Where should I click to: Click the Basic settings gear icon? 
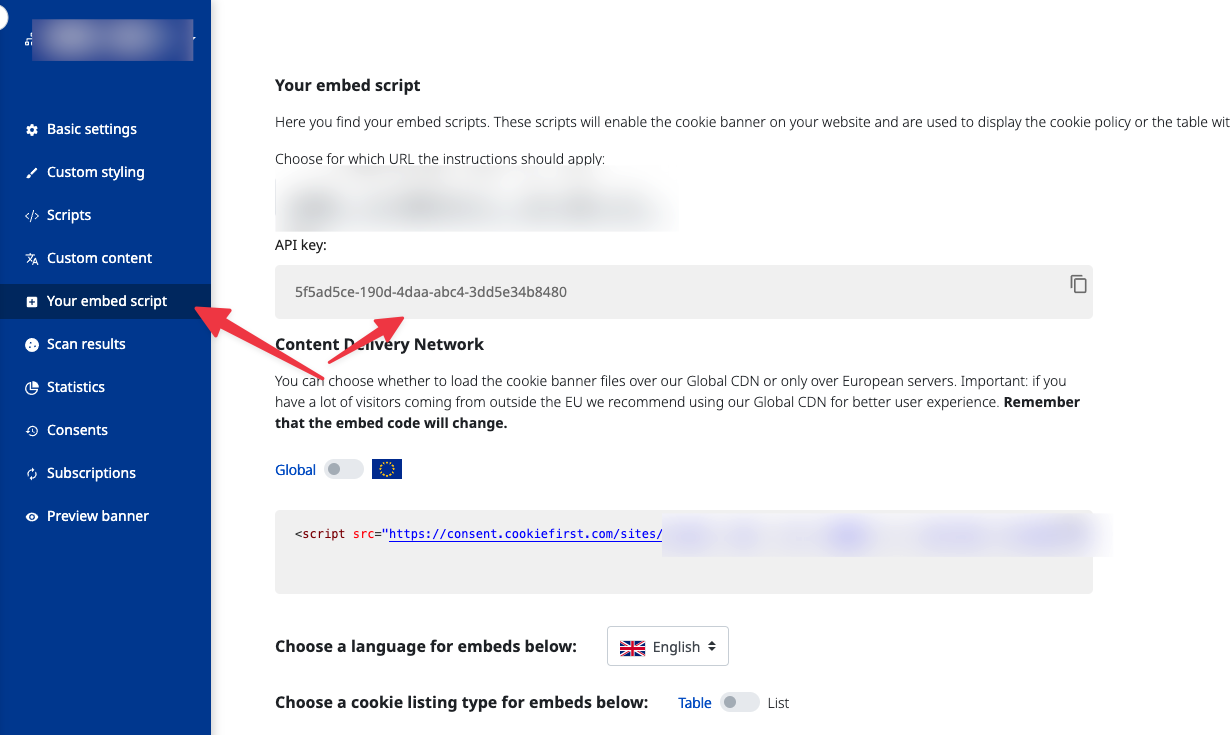pyautogui.click(x=32, y=130)
